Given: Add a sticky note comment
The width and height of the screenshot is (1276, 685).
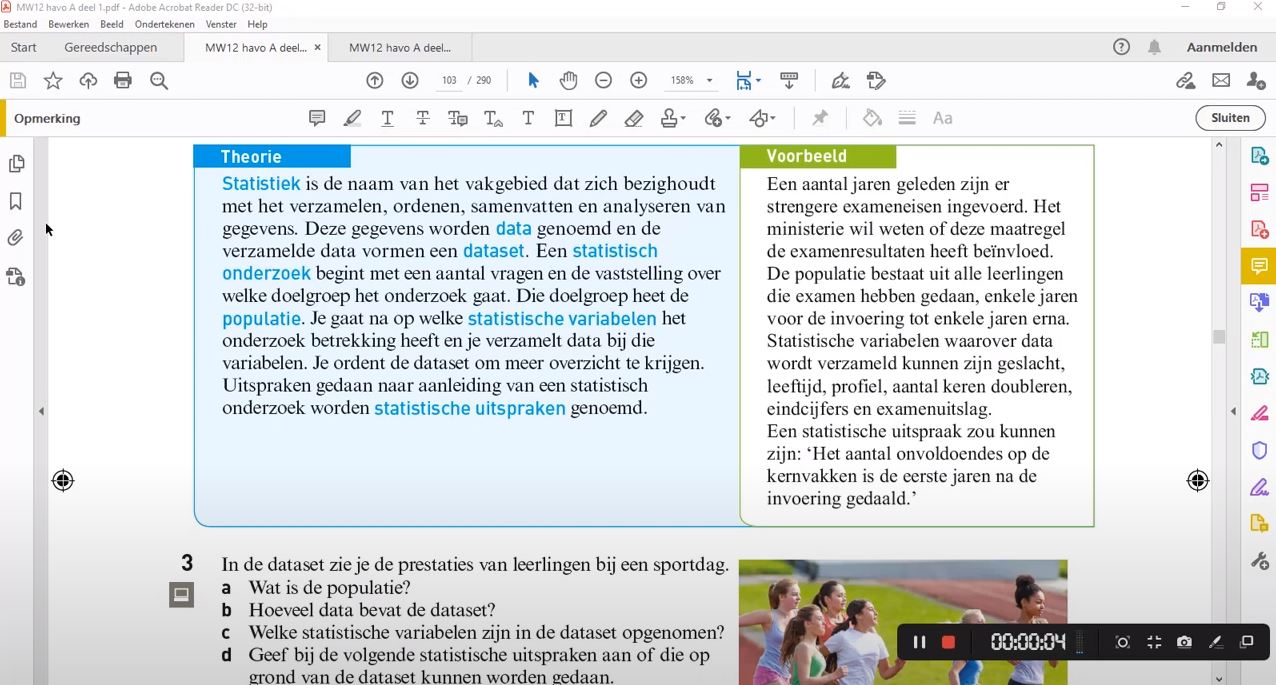Looking at the screenshot, I should tap(317, 118).
